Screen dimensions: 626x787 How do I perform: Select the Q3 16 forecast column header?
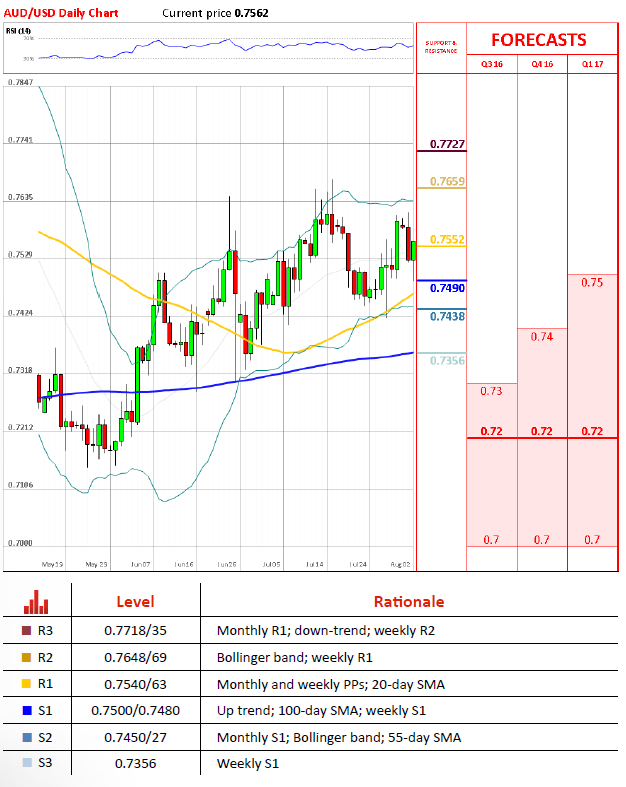(x=491, y=64)
